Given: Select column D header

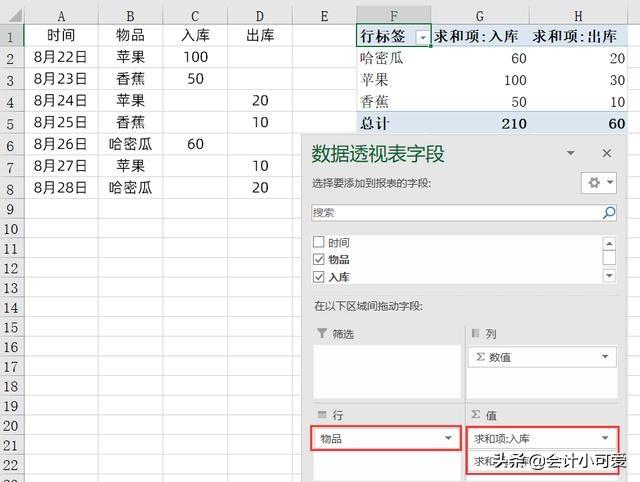Looking at the screenshot, I should point(260,16).
